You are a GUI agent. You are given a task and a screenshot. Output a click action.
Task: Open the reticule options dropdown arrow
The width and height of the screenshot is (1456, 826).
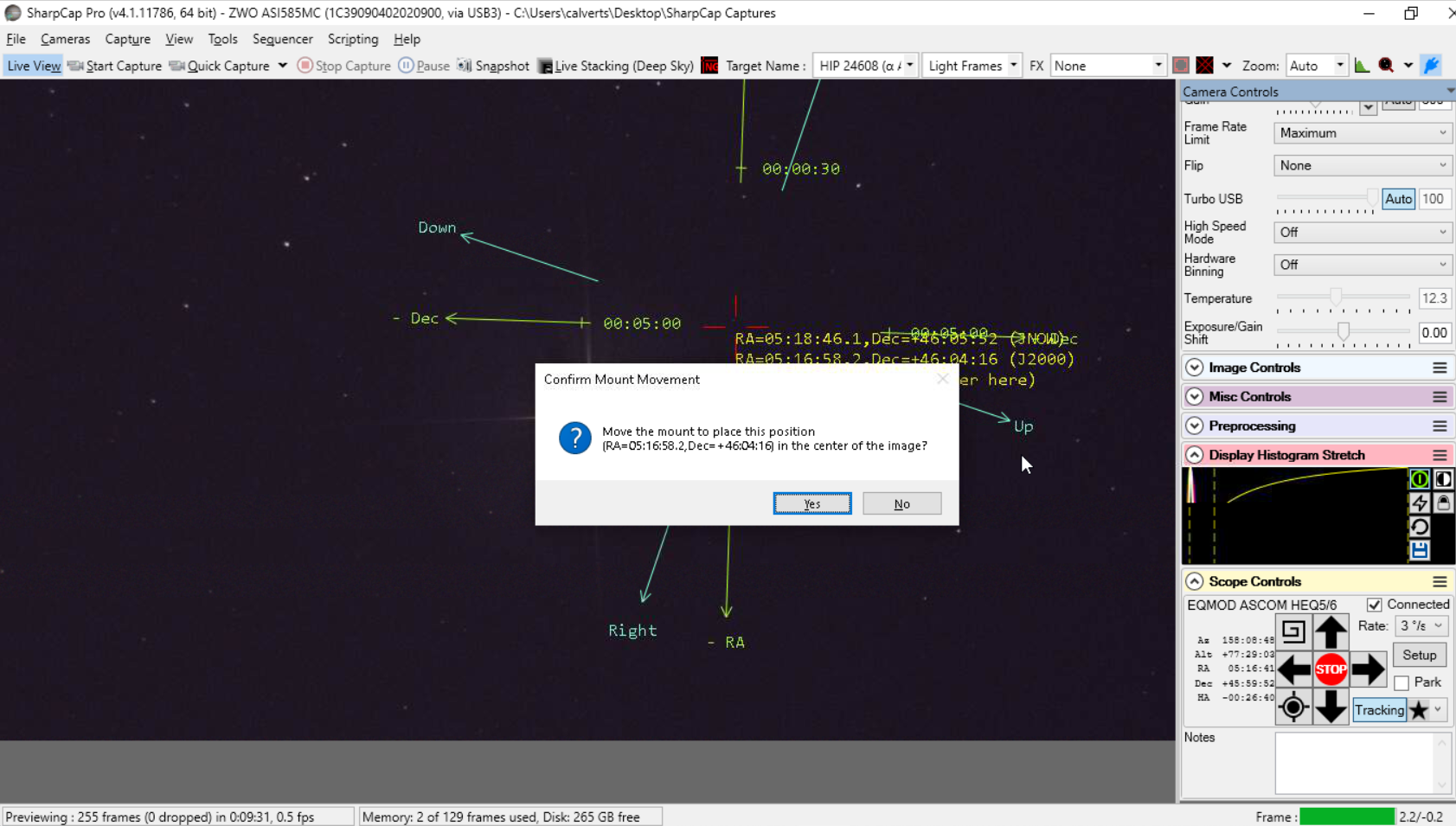[x=1227, y=66]
